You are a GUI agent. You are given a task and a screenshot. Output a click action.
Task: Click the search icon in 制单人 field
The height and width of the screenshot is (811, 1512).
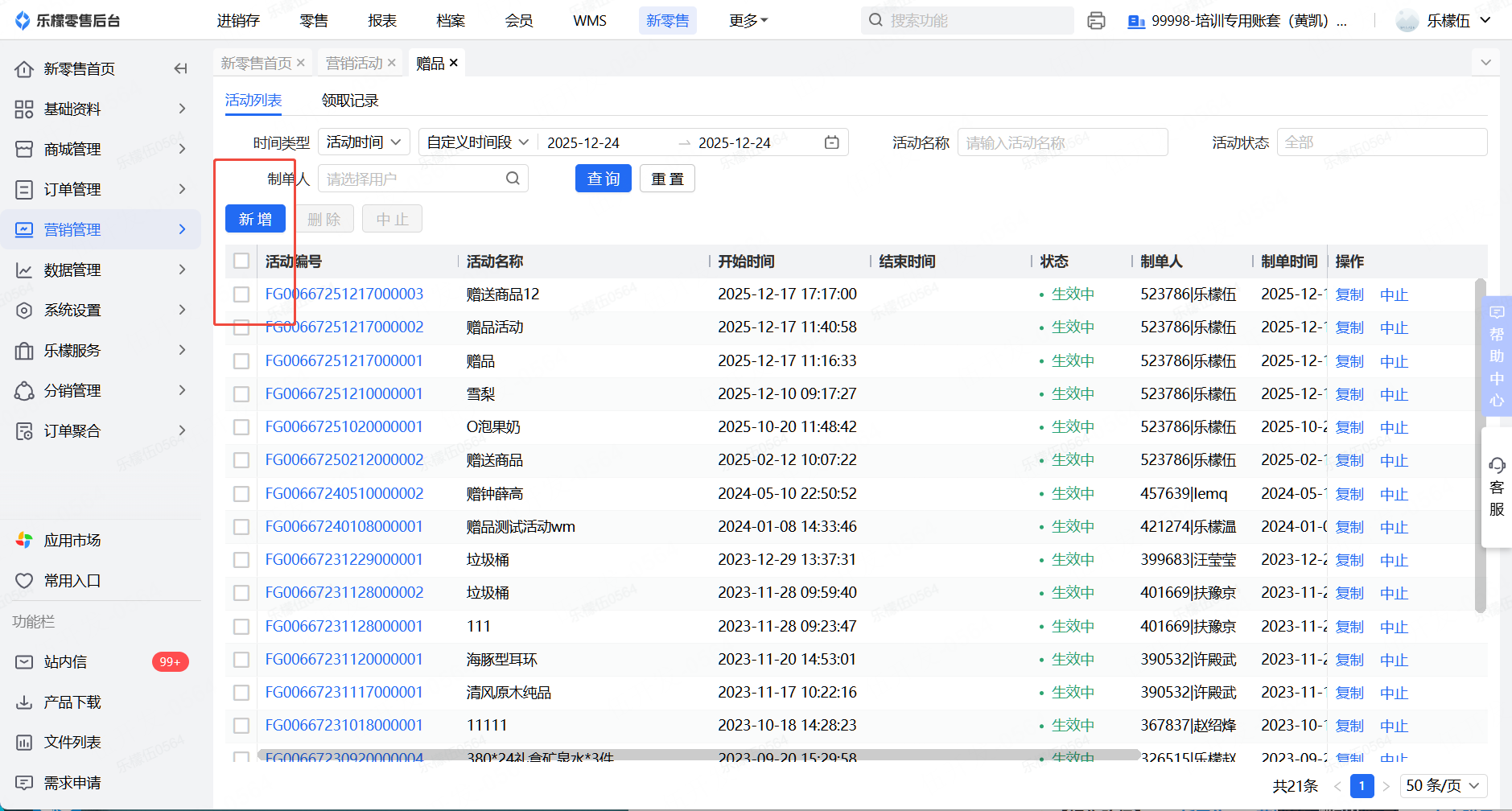coord(513,179)
